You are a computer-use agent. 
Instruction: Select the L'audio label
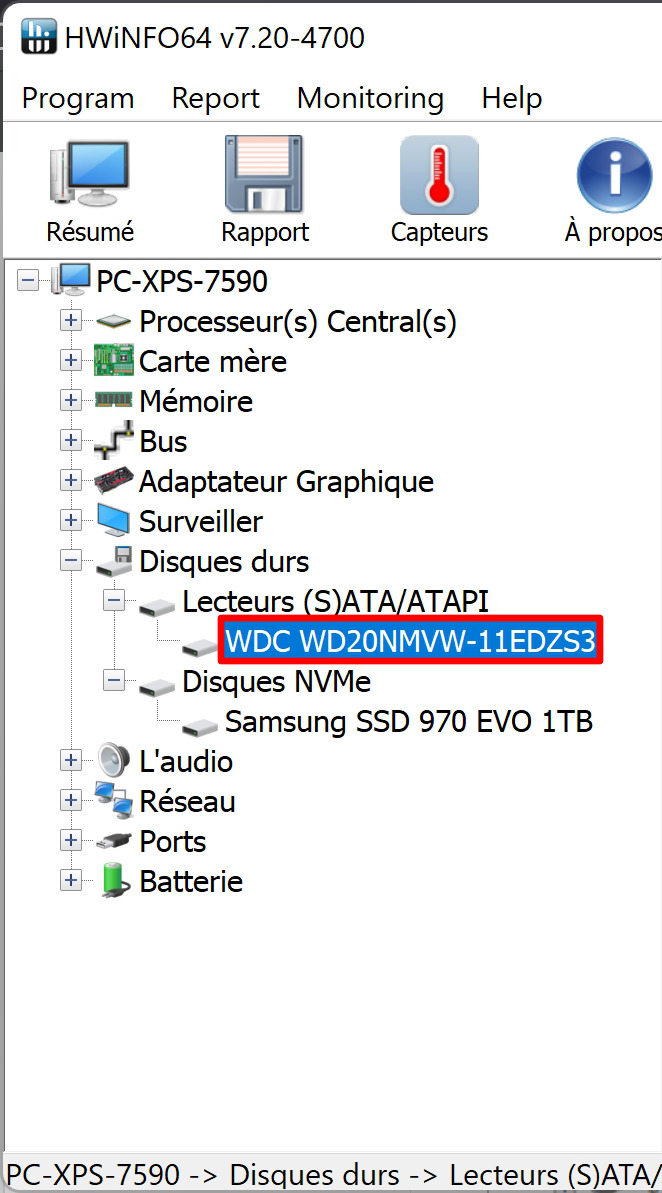186,762
